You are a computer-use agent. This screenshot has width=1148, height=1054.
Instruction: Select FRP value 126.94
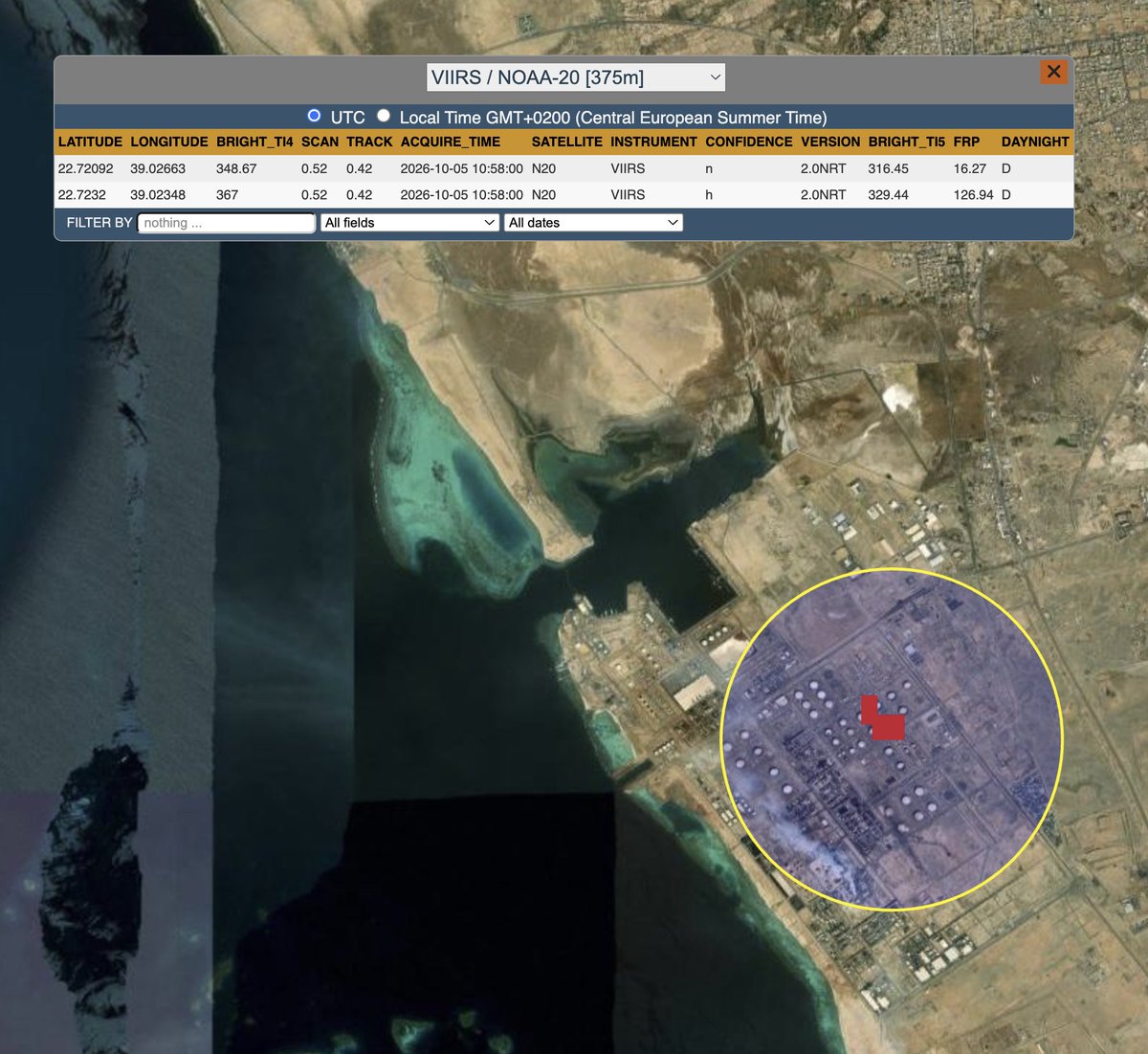[x=974, y=194]
